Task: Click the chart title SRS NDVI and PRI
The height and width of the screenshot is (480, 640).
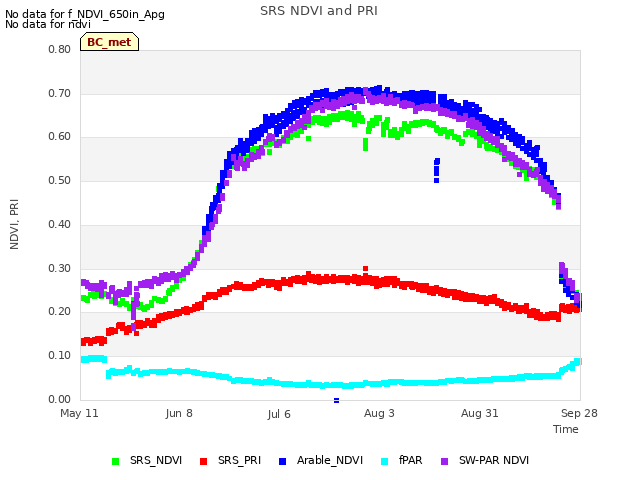Action: pyautogui.click(x=319, y=11)
